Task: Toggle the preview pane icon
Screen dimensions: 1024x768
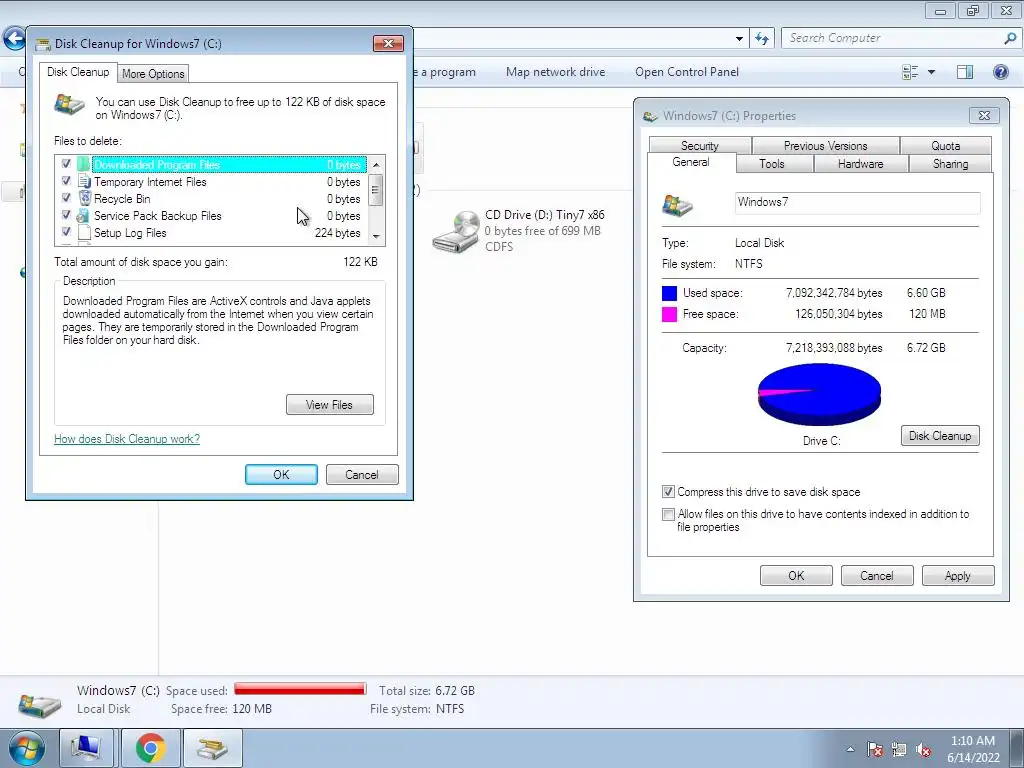Action: [965, 72]
